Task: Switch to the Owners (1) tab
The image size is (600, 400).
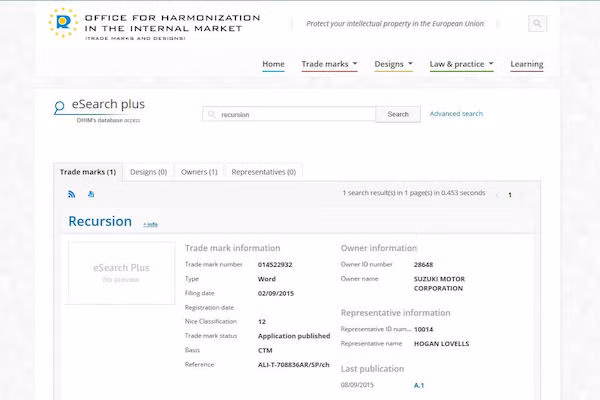Action: 199,172
